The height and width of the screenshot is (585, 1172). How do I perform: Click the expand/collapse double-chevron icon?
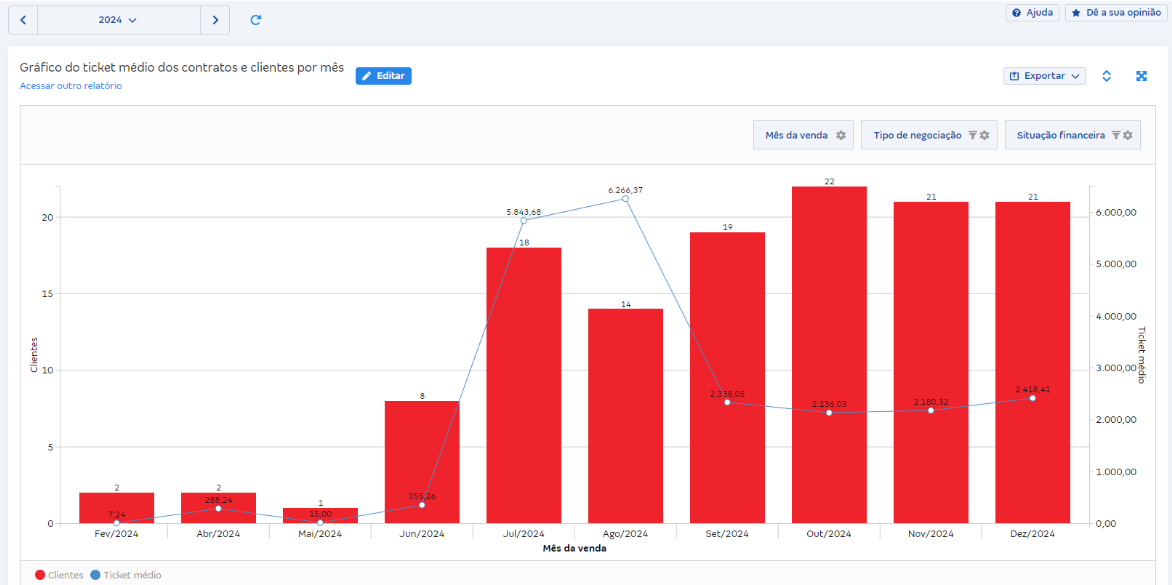[x=1106, y=75]
